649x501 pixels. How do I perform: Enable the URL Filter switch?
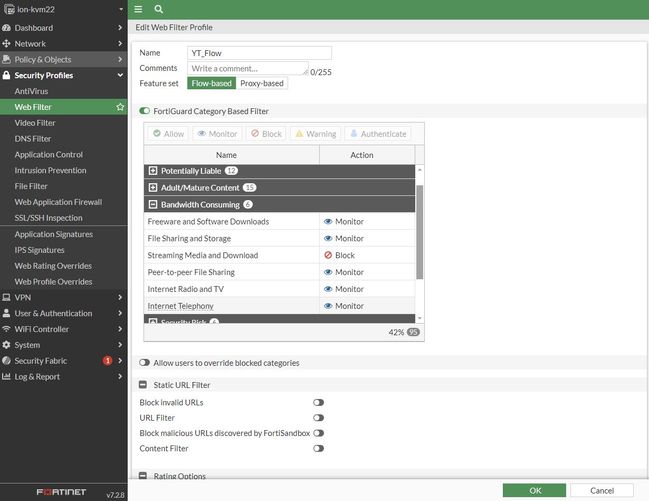pos(318,418)
